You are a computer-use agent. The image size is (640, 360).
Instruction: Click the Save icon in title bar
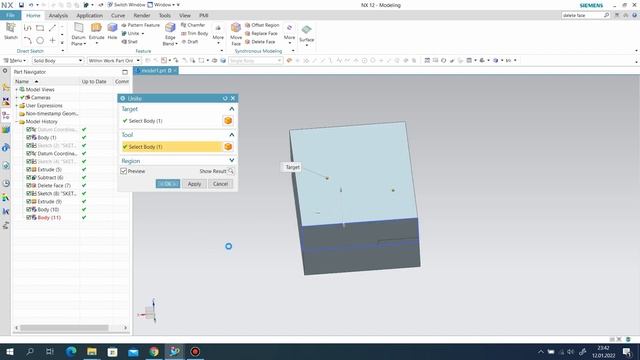[21, 5]
